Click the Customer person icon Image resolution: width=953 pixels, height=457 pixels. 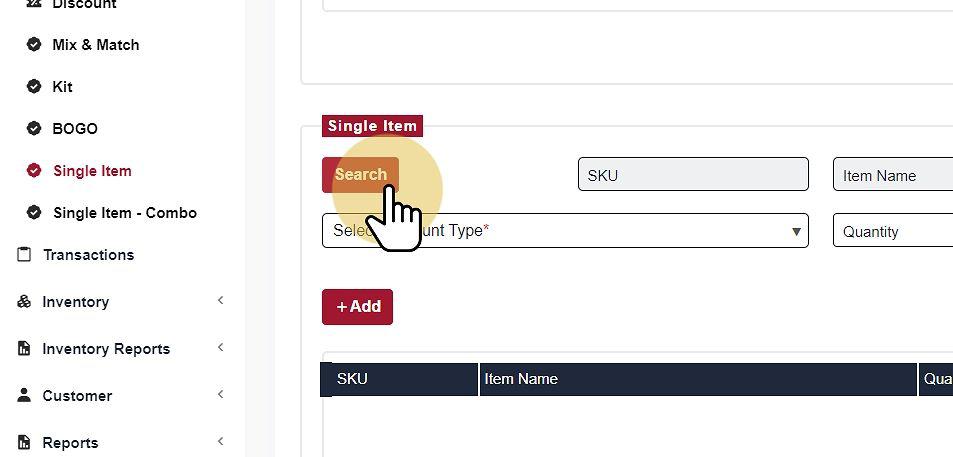(x=24, y=396)
